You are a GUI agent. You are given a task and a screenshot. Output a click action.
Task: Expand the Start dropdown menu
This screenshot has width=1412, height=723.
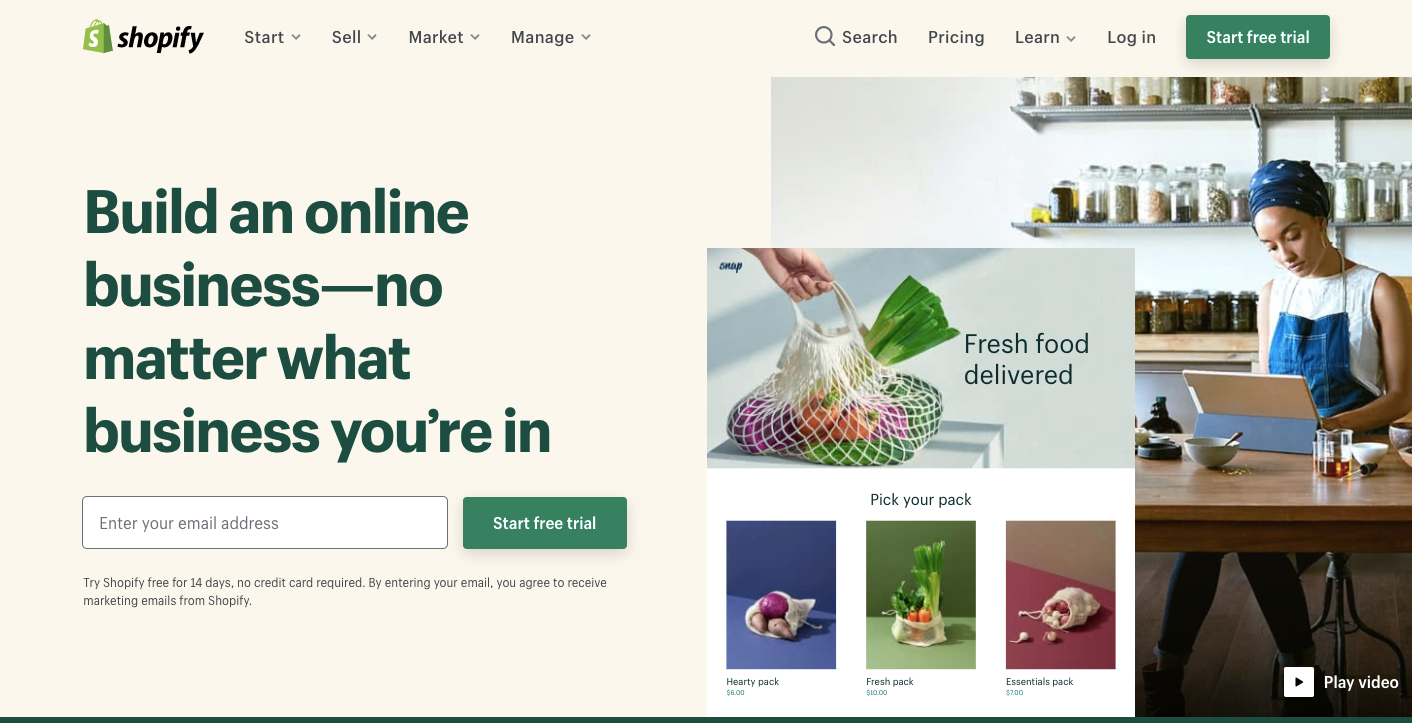point(272,37)
